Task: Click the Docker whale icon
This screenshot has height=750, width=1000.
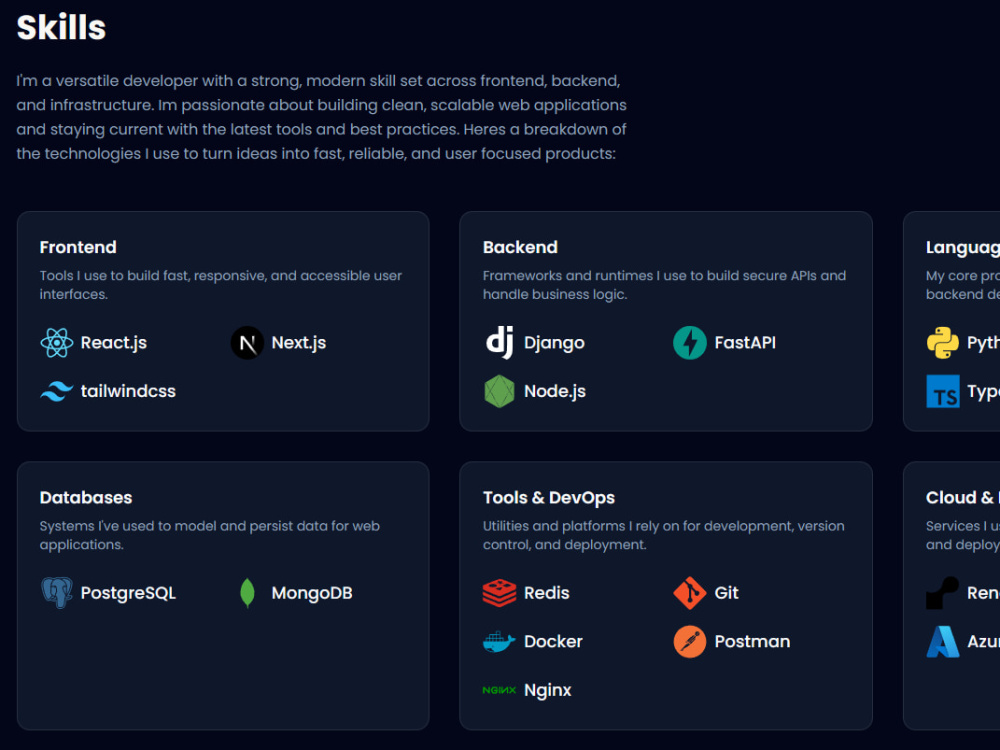Action: pos(499,642)
